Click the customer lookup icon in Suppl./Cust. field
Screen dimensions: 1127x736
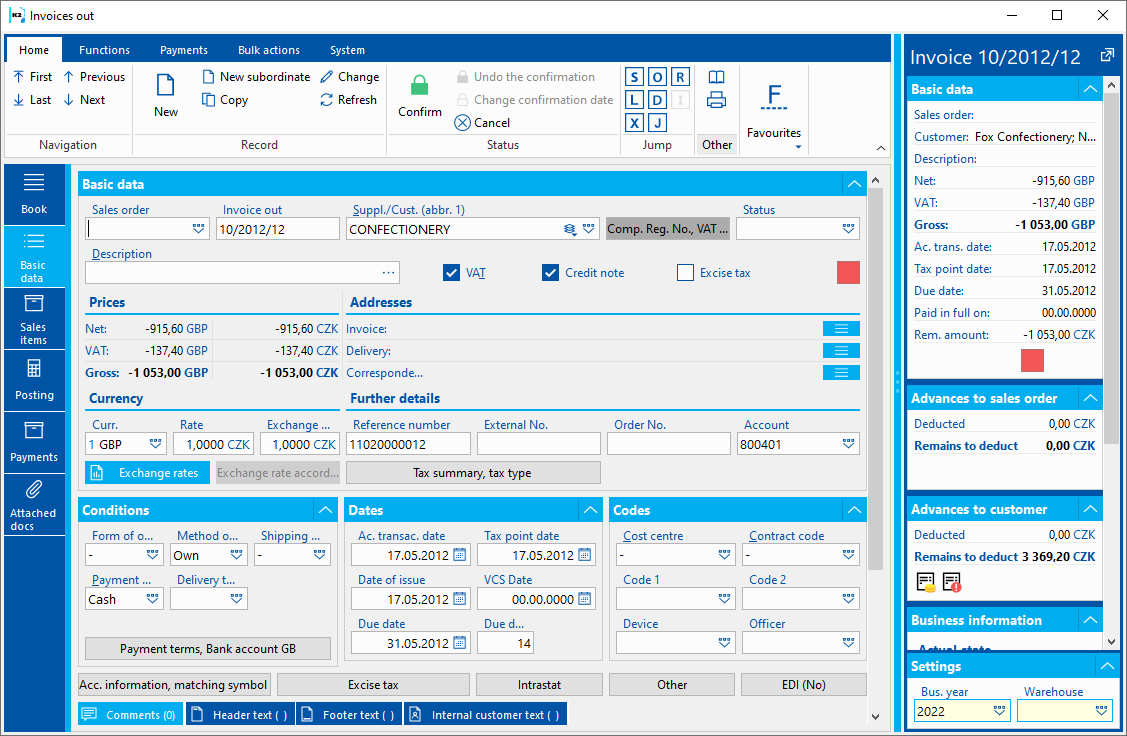(569, 229)
